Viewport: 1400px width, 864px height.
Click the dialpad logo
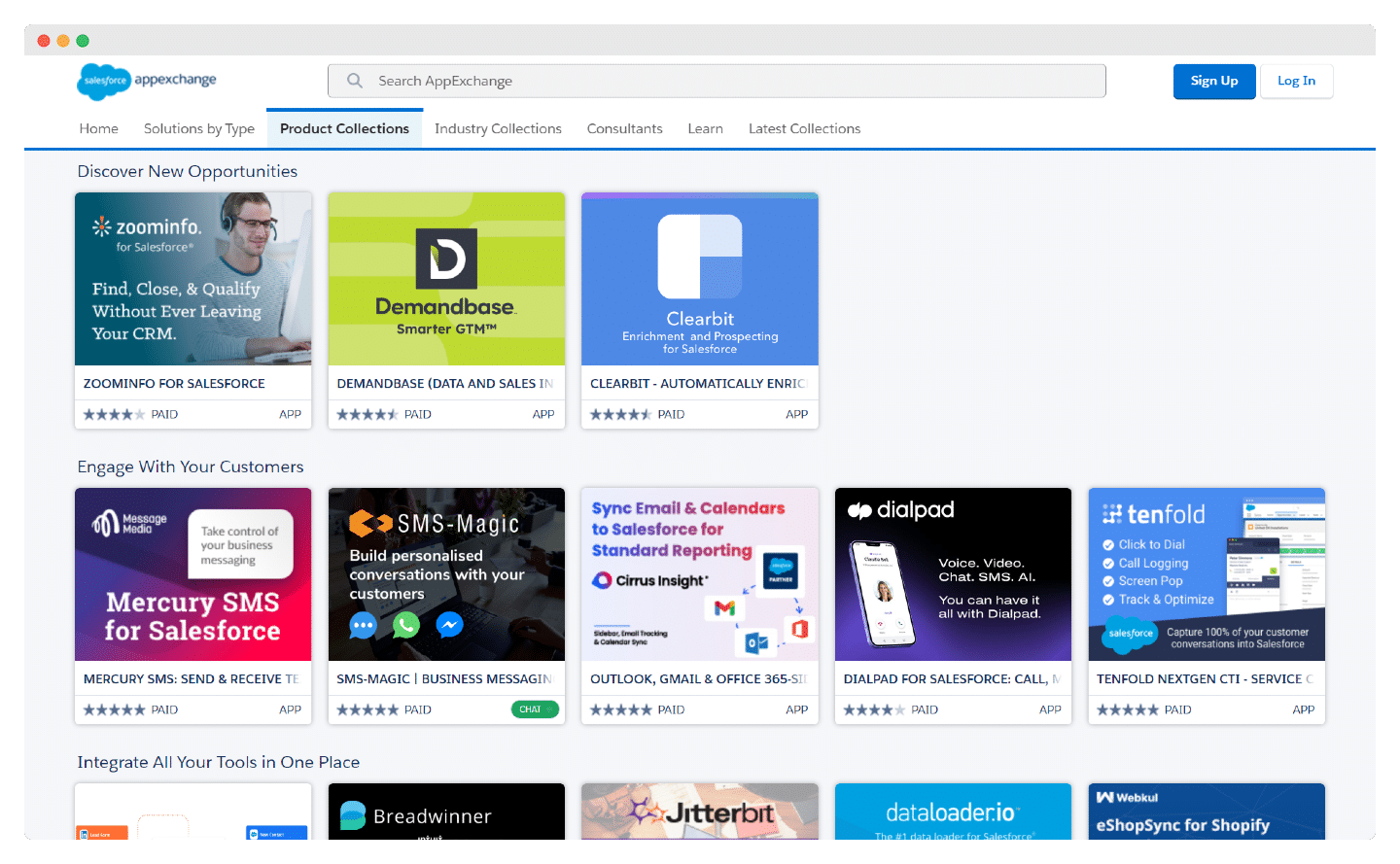(900, 510)
